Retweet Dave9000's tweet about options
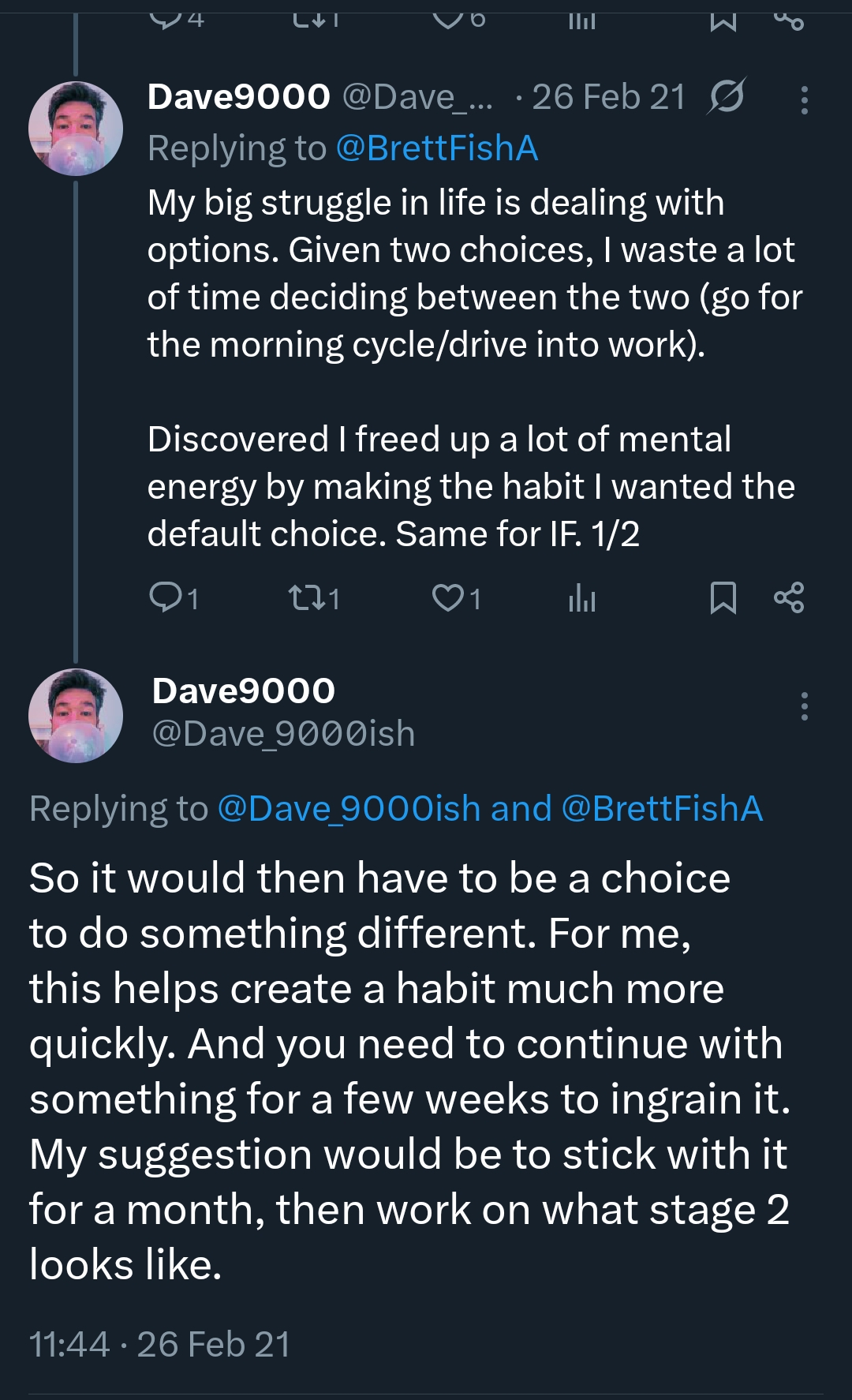The height and width of the screenshot is (1400, 852). point(306,597)
